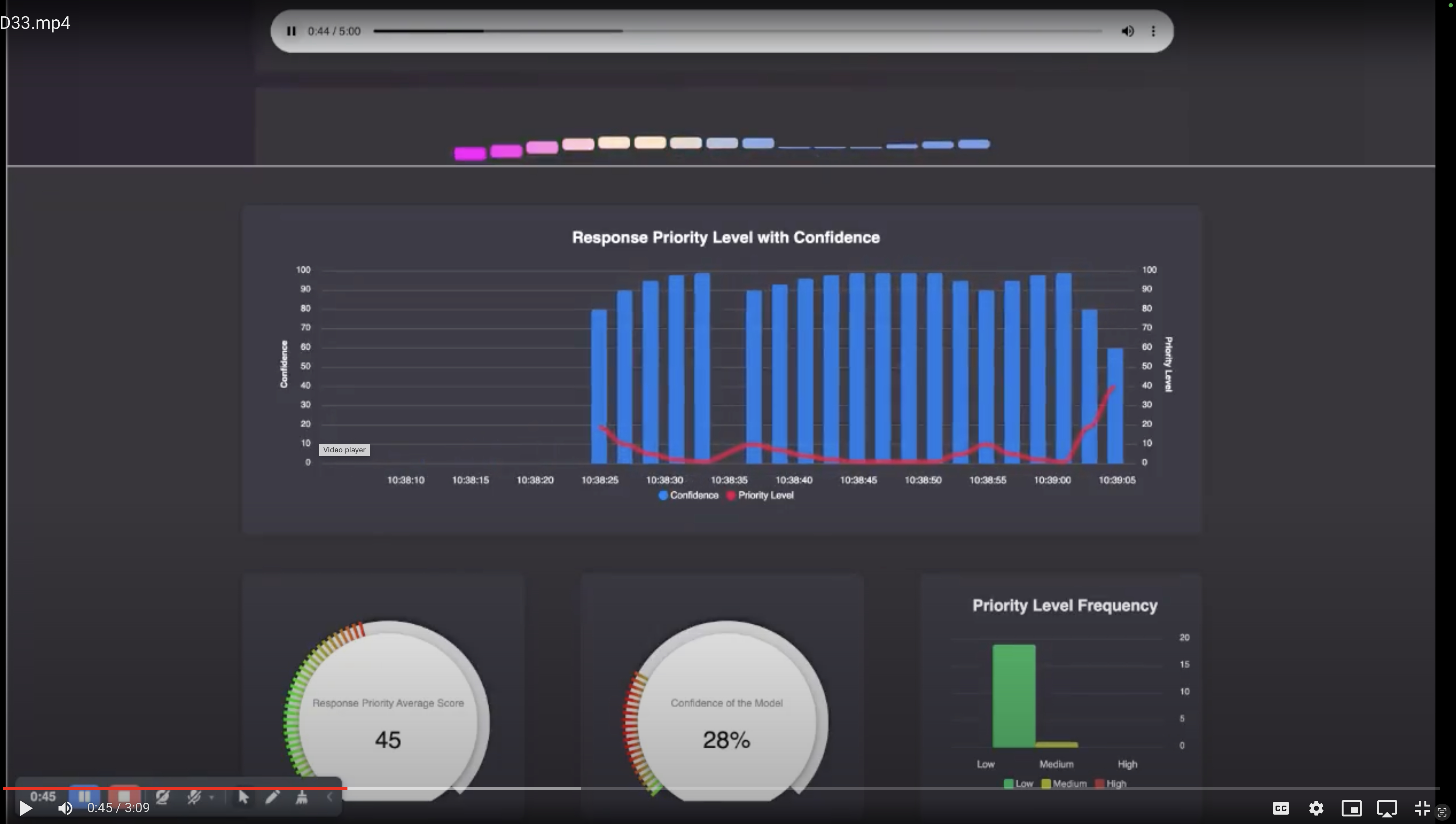Select the pencil annotation tool
The height and width of the screenshot is (824, 1456).
pos(272,797)
